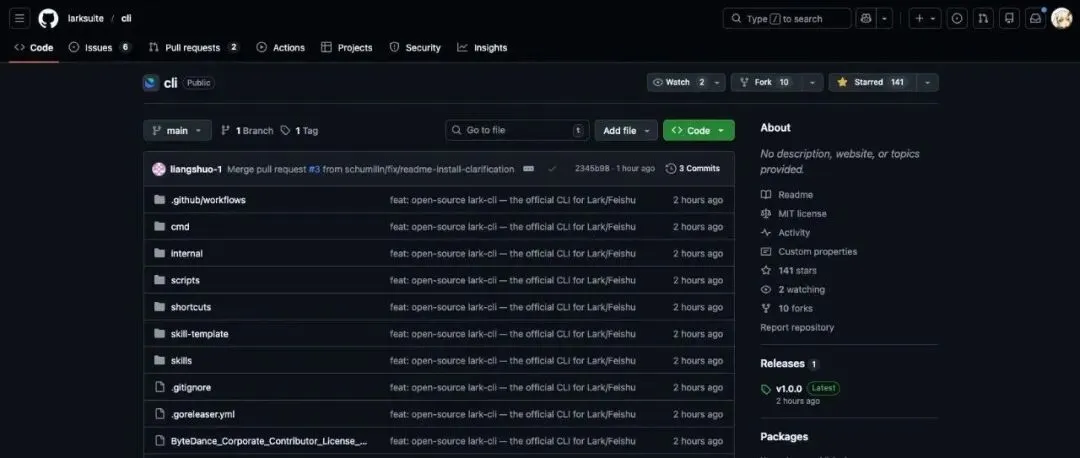Open the Releases heading link
This screenshot has width=1080, height=458.
(782, 364)
